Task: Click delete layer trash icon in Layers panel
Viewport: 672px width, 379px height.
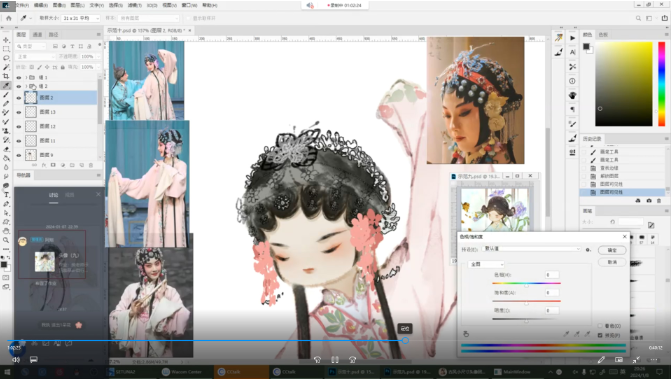Action: [90, 165]
